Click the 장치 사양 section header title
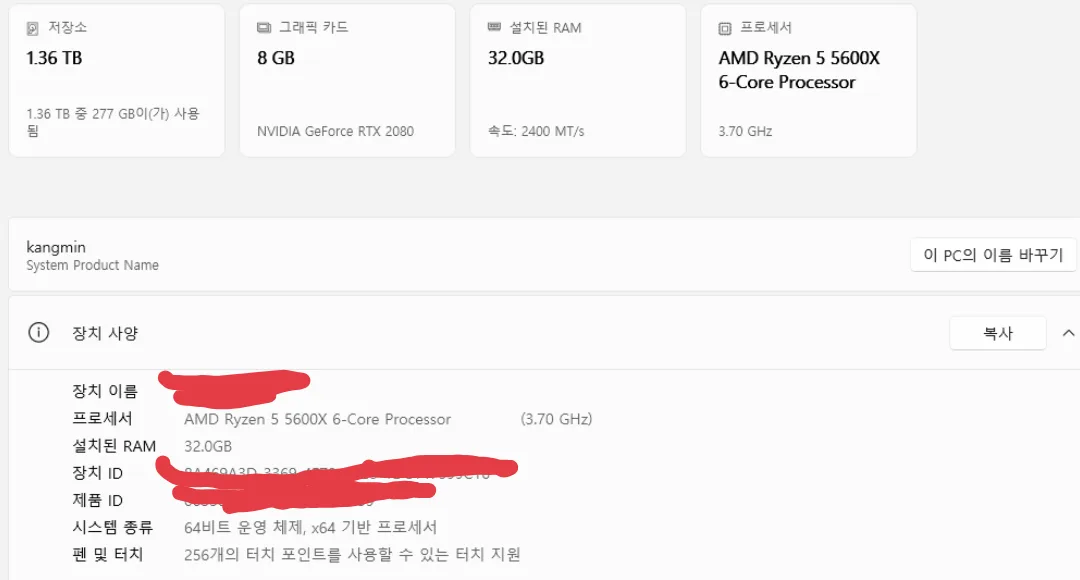The width and height of the screenshot is (1080, 580). click(x=105, y=333)
